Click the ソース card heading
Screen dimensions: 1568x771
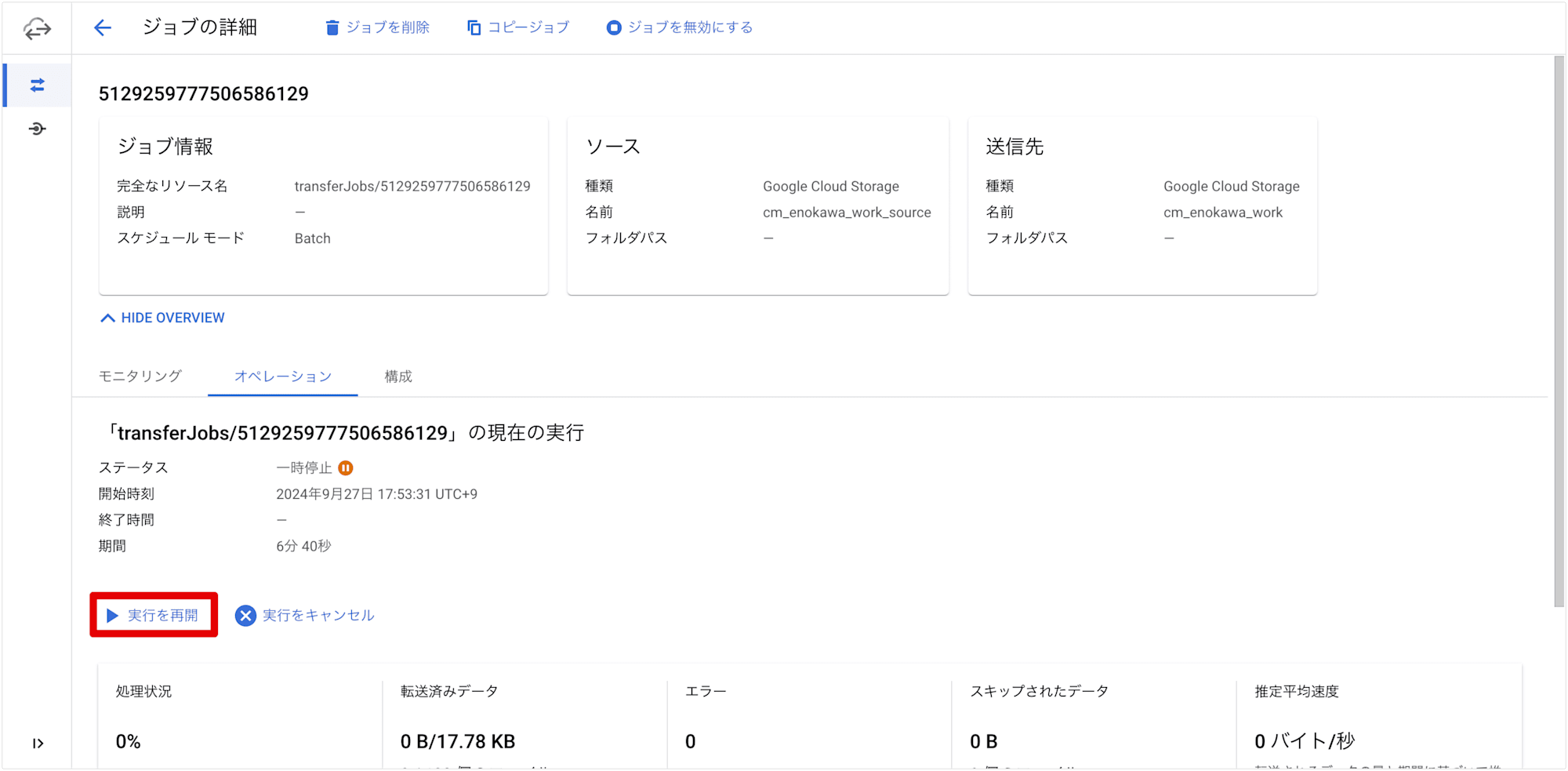(613, 147)
